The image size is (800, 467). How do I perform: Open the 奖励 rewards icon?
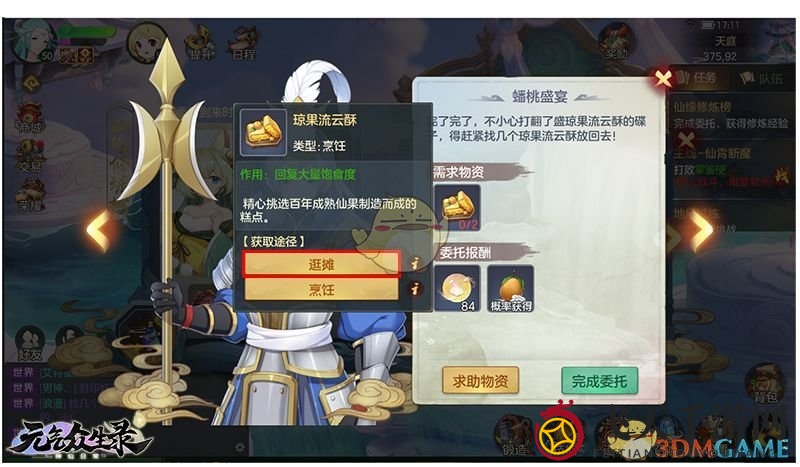[x=615, y=42]
